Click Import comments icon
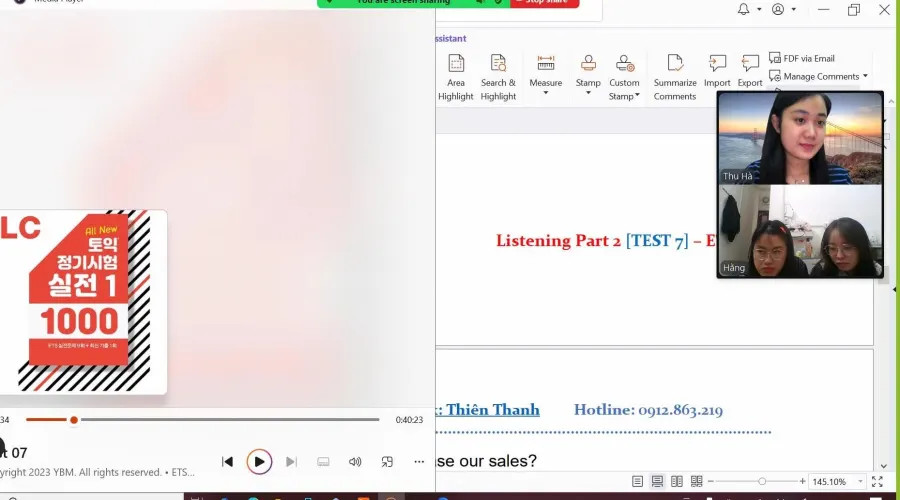Image resolution: width=900 pixels, height=500 pixels. pos(717,63)
